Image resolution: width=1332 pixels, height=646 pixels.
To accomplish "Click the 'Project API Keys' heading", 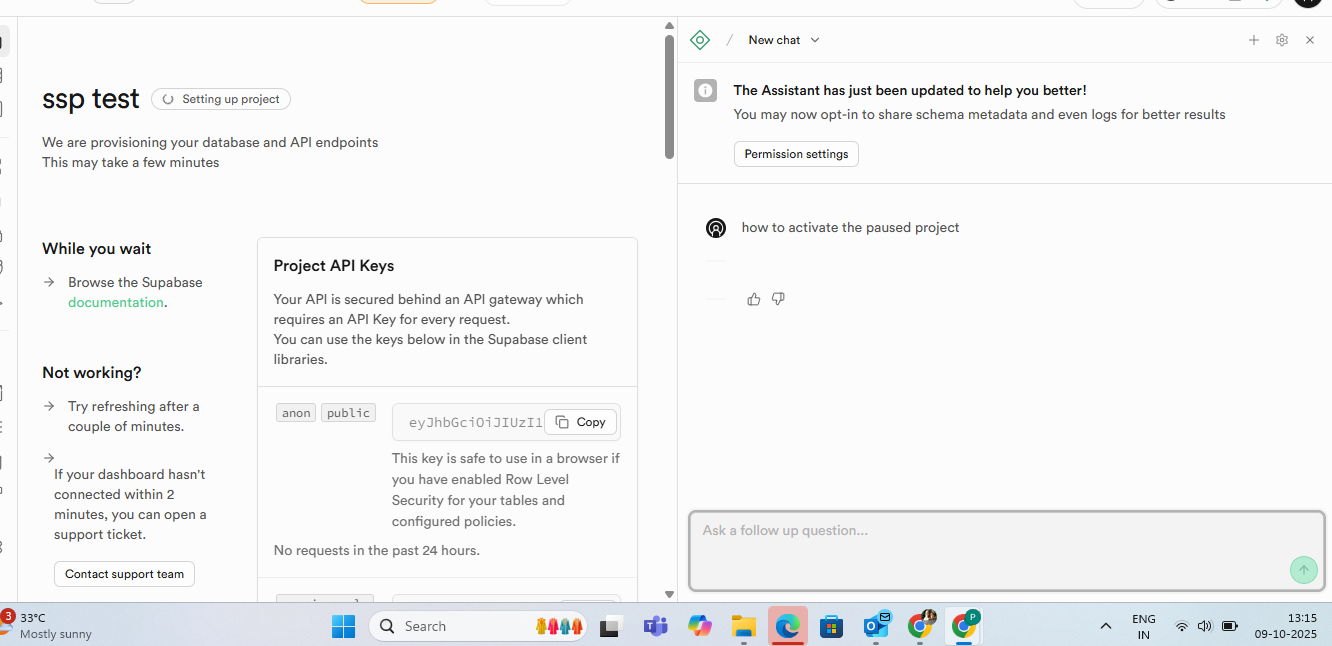I will (x=334, y=266).
